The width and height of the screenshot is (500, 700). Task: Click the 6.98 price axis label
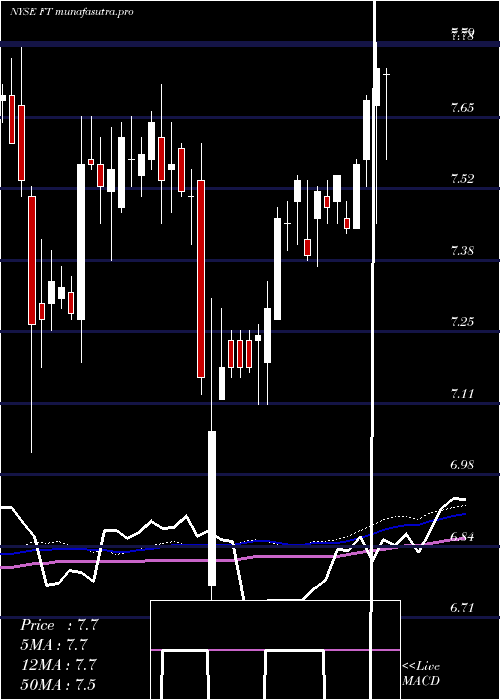462,465
